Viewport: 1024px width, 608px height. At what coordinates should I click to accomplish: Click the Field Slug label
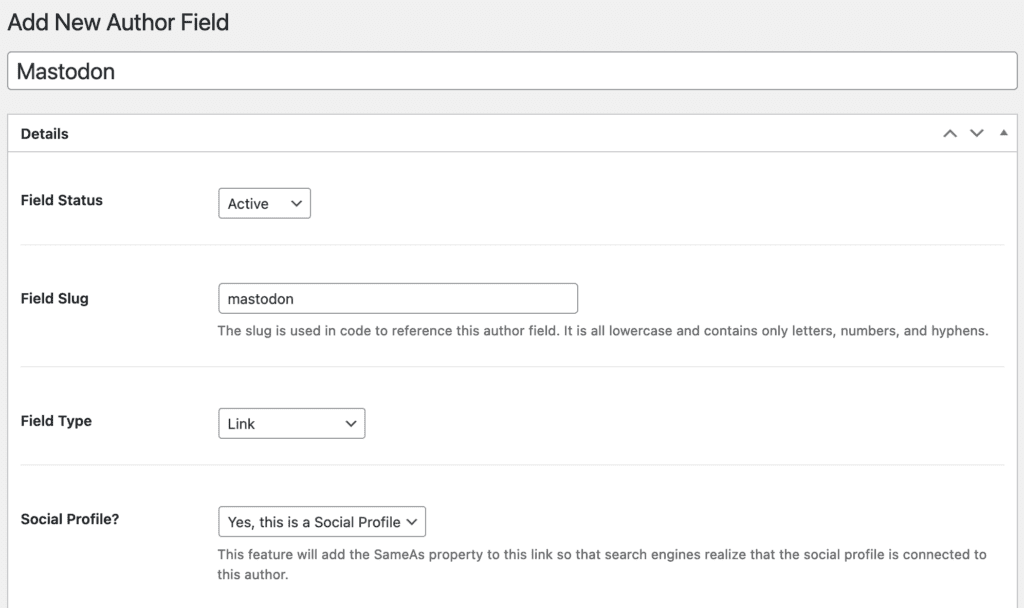[55, 298]
